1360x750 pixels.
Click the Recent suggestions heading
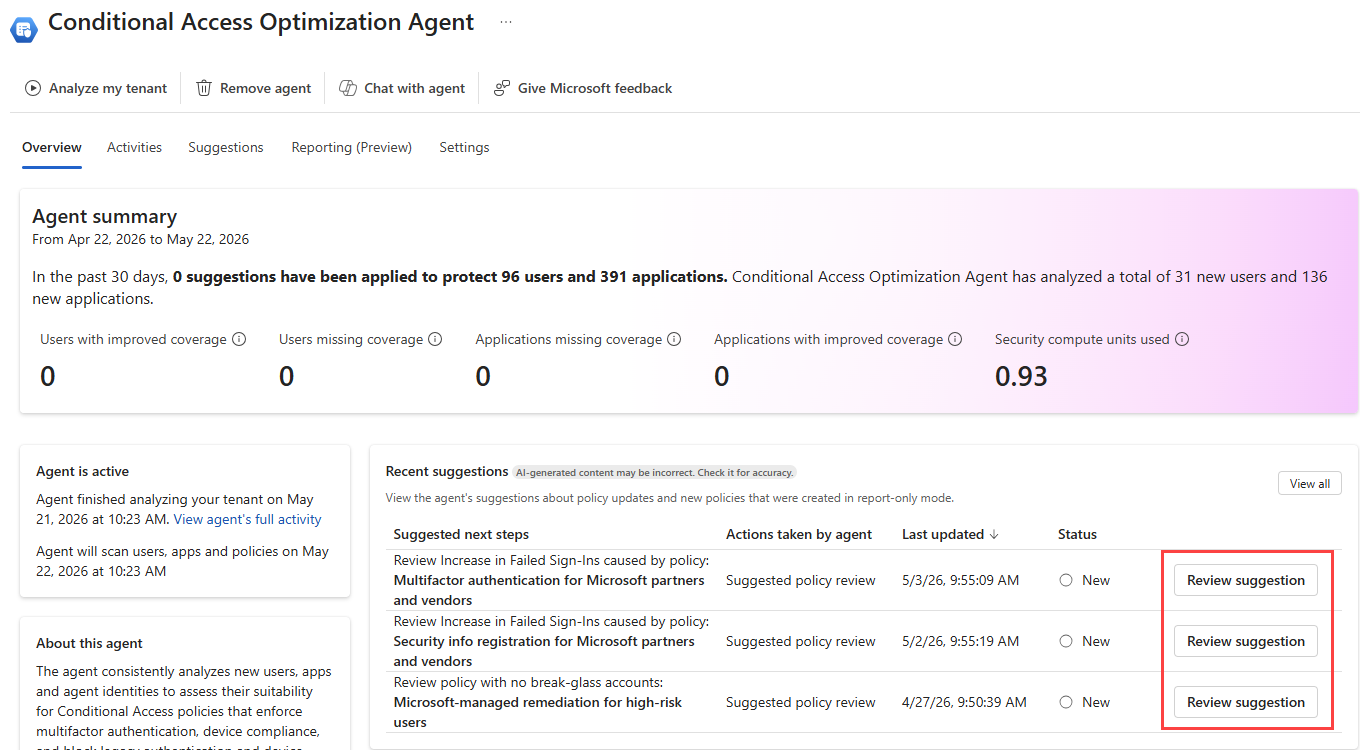click(x=447, y=472)
